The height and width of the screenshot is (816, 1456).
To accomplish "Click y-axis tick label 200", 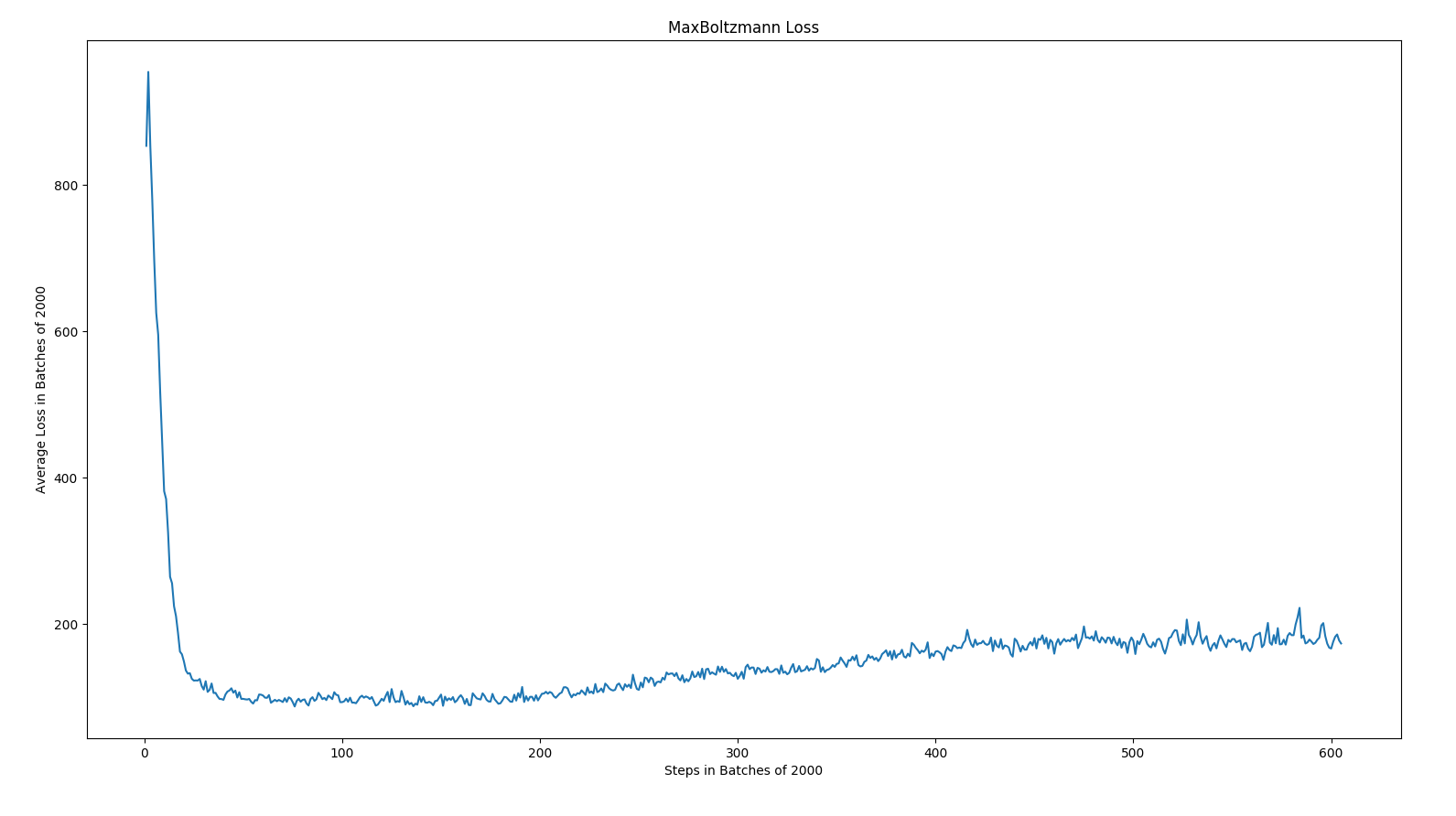I will (x=68, y=625).
